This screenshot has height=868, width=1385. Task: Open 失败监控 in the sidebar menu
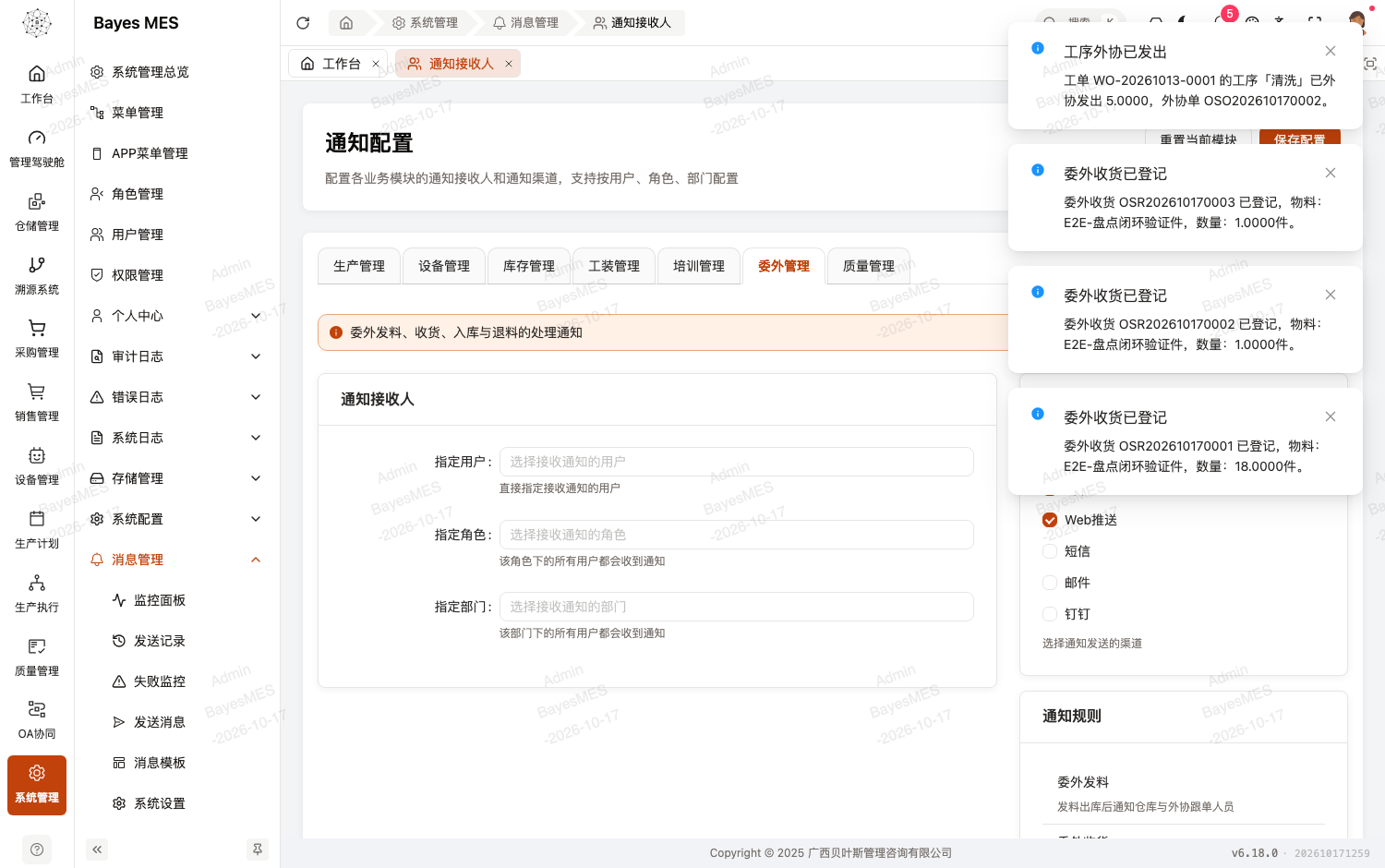point(175,681)
